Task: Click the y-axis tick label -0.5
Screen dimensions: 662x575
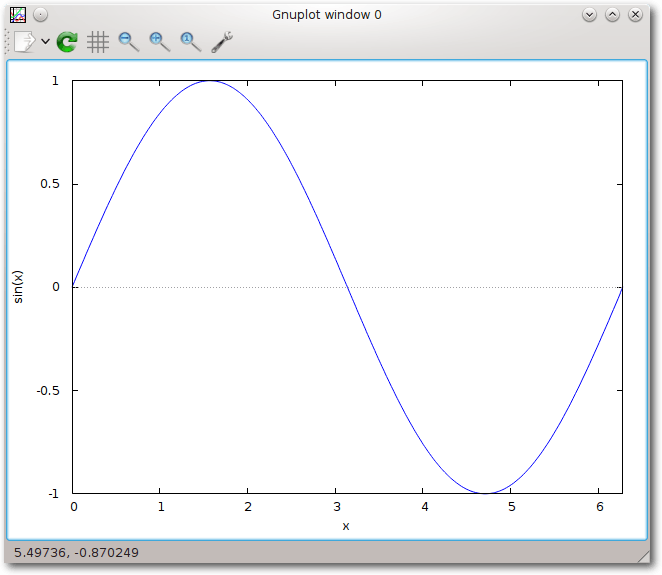Action: tap(48, 391)
